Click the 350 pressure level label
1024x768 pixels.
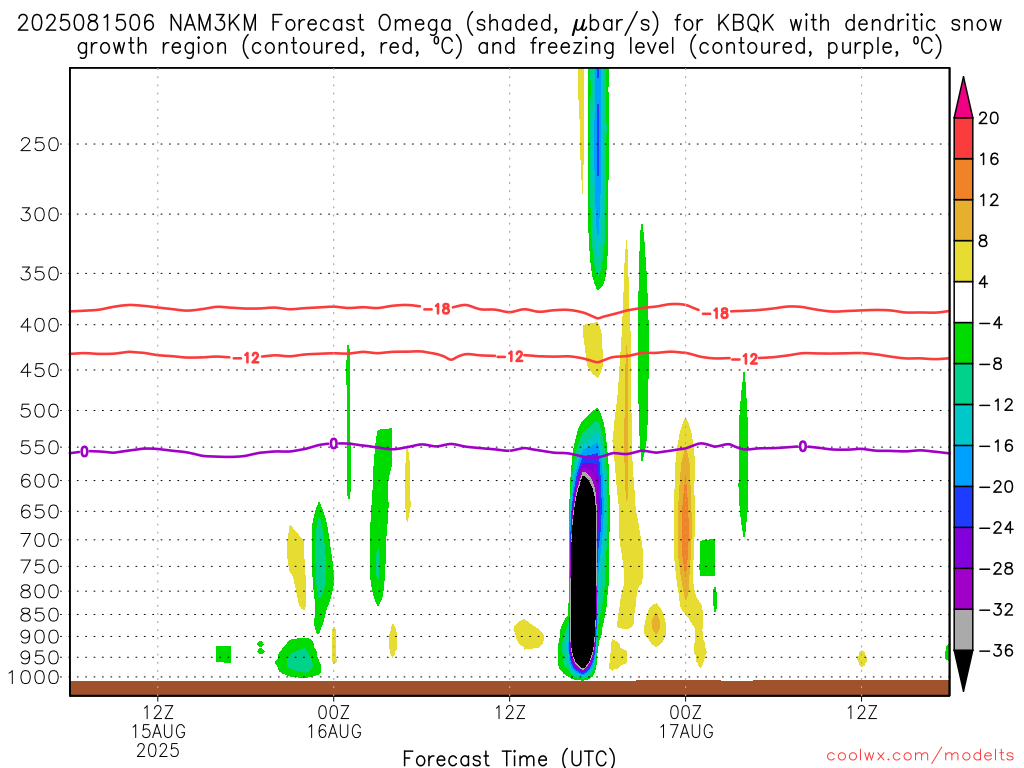40,274
